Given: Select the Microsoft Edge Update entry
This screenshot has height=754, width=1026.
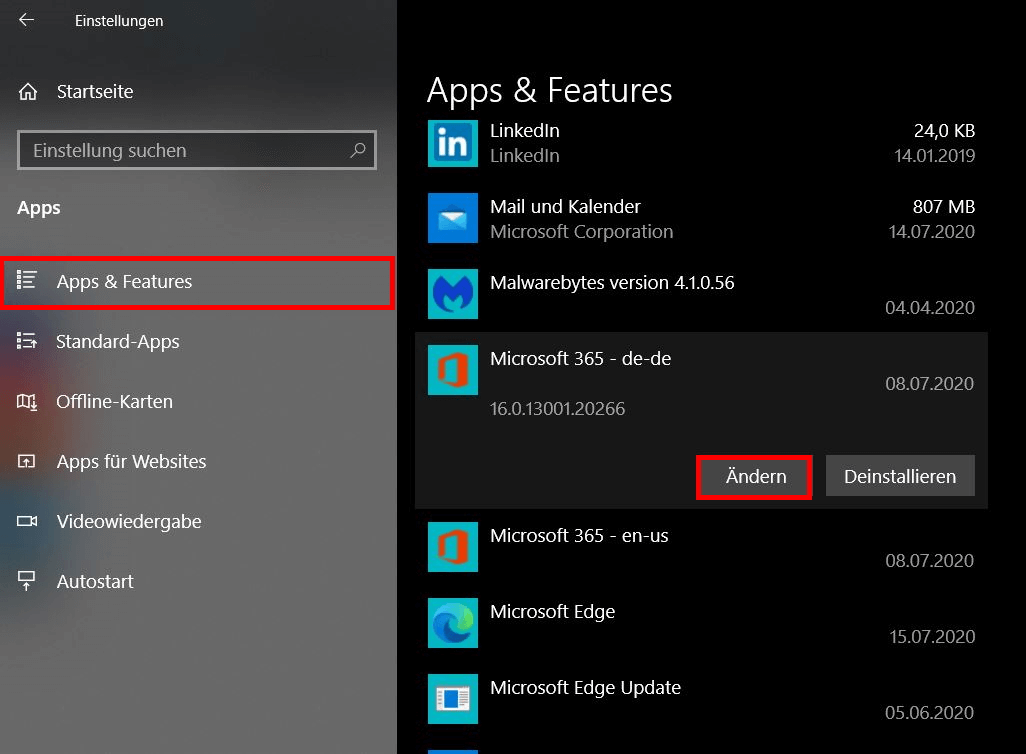Looking at the screenshot, I should 701,700.
